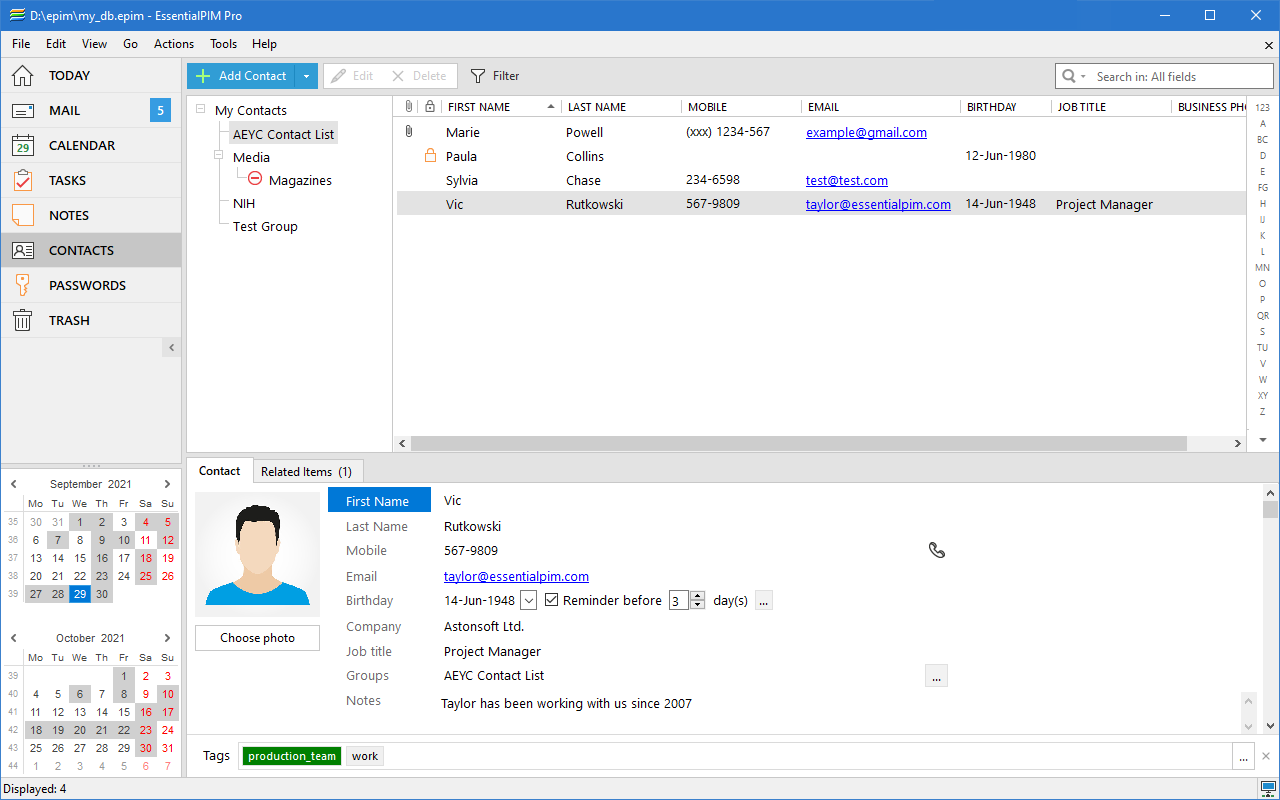Click the Choose photo button
The width and height of the screenshot is (1280, 800).
(x=257, y=638)
